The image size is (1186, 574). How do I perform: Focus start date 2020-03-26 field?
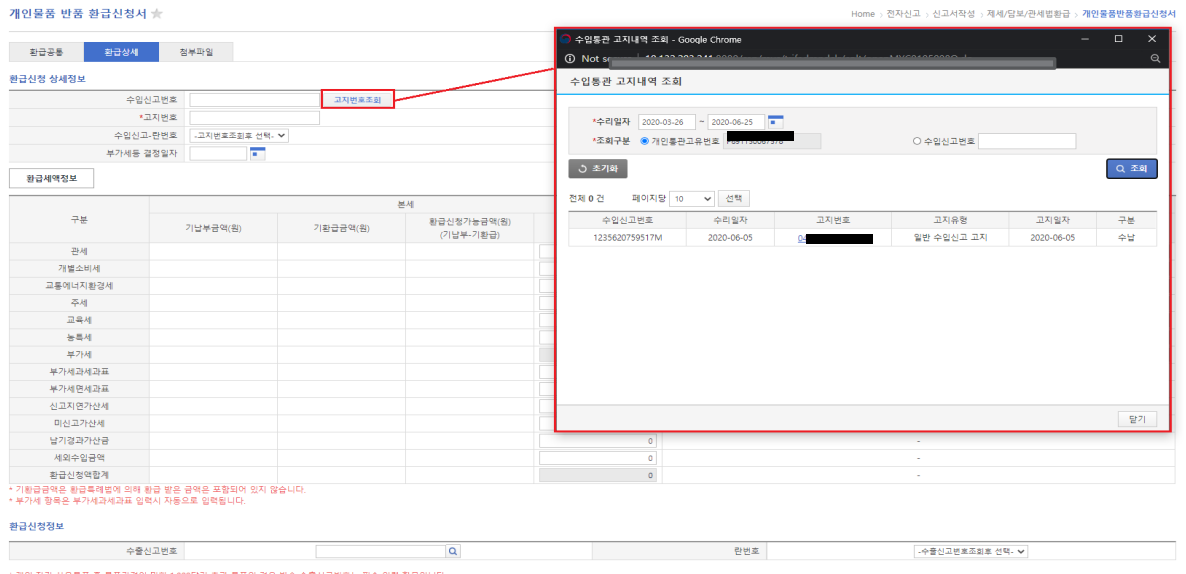coord(666,122)
